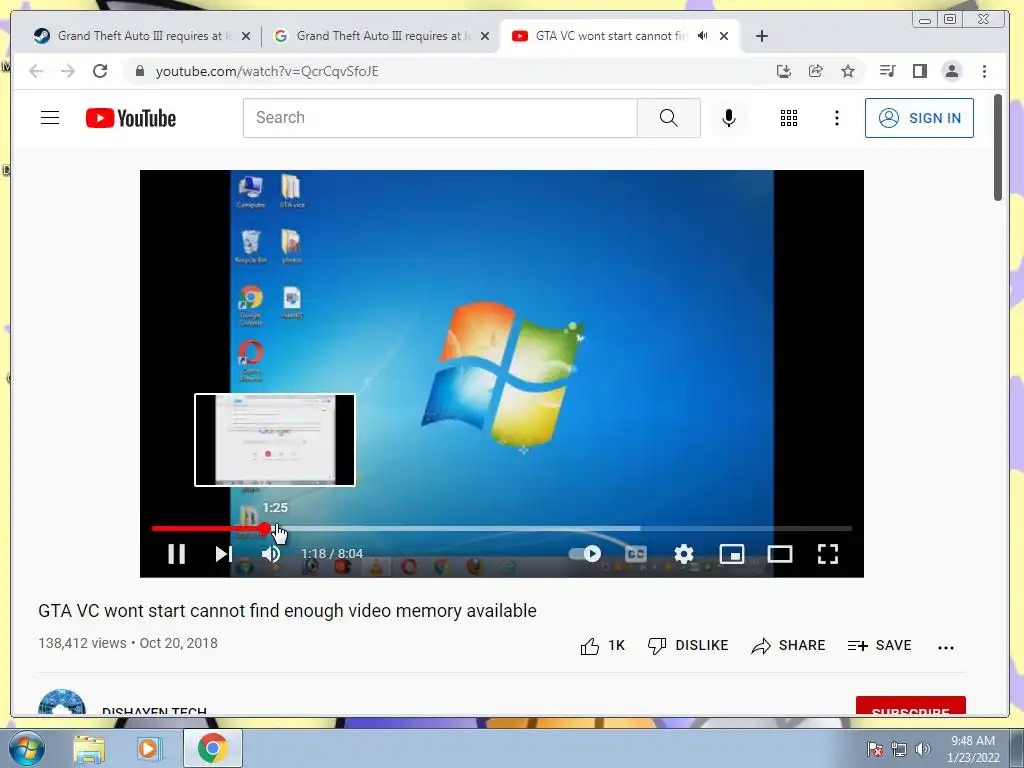Viewport: 1024px width, 768px height.
Task: Open video player settings gear
Action: coord(684,554)
